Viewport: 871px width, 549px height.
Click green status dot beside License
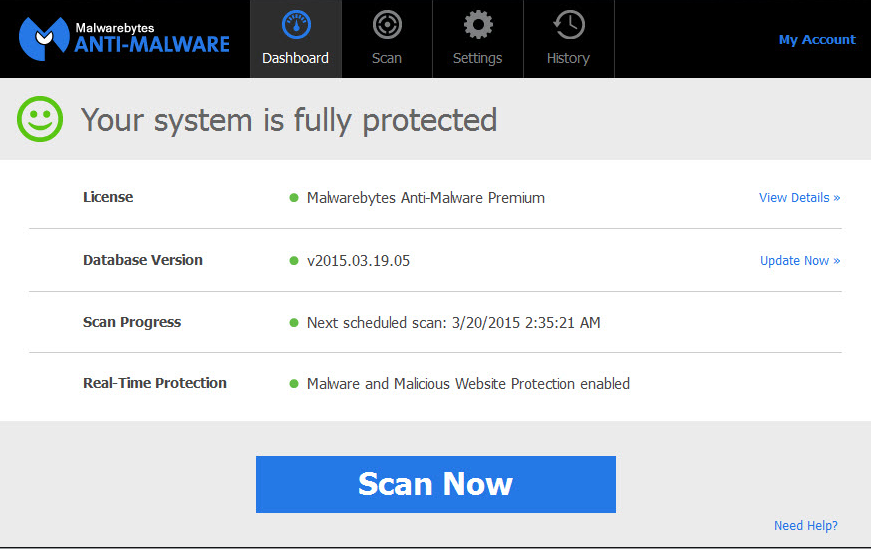pos(294,198)
